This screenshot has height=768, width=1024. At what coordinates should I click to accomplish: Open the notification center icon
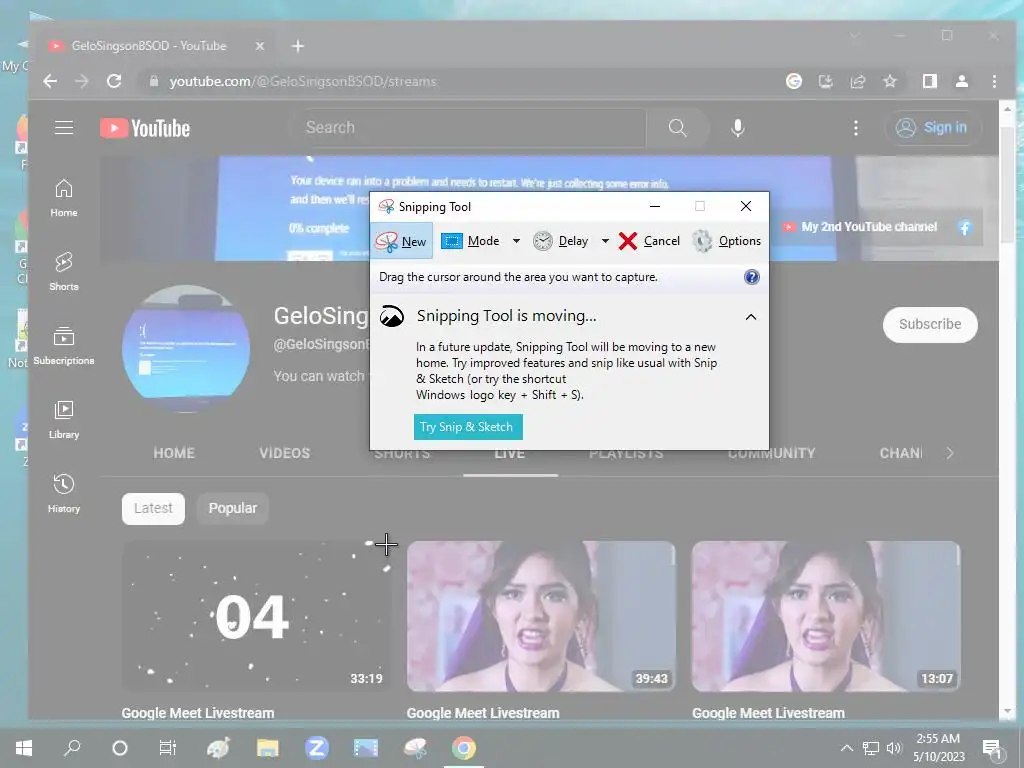tap(993, 749)
